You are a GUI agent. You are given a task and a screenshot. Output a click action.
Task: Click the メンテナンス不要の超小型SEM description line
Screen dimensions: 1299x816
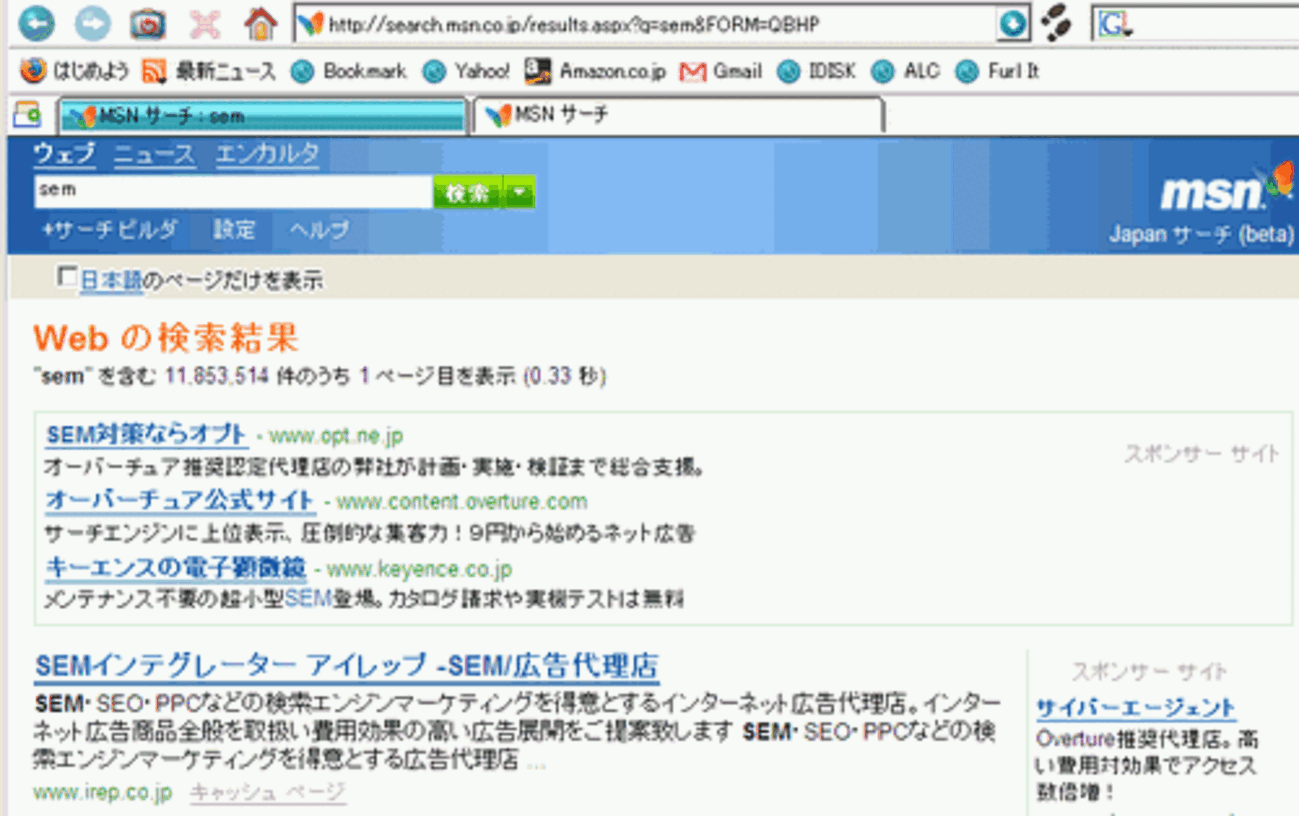[x=364, y=600]
